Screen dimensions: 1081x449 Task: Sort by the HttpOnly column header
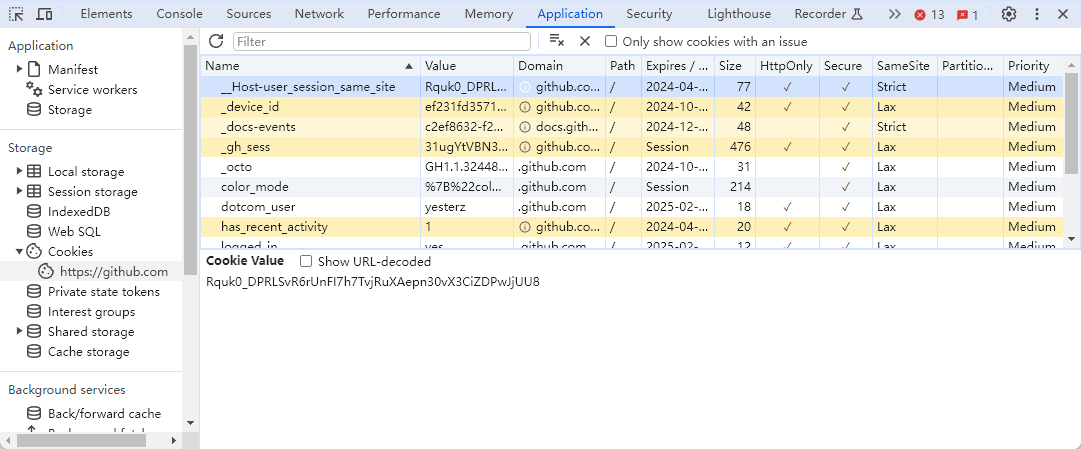[787, 66]
